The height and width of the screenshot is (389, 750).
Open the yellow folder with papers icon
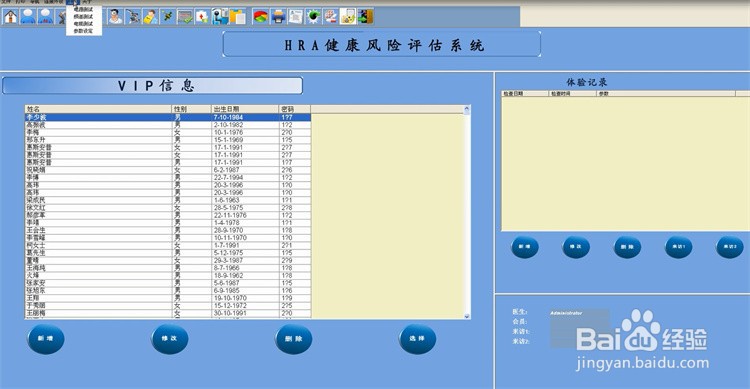tap(237, 17)
